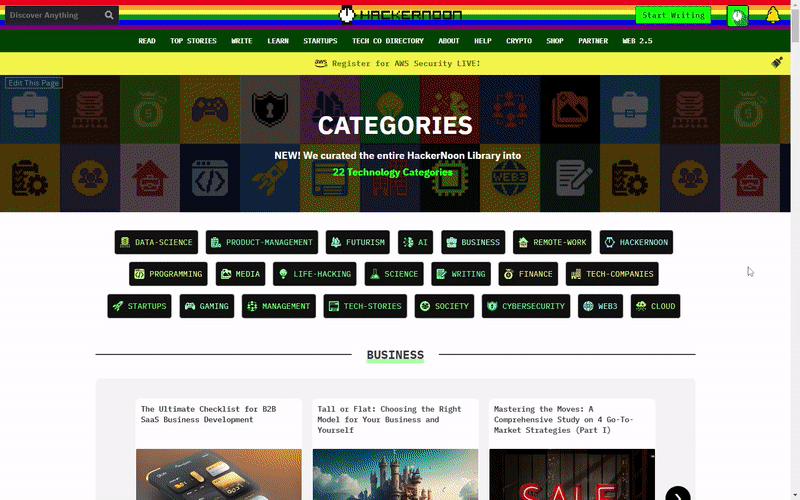Select the SCIENCE category
This screenshot has height=500, width=800.
tap(394, 274)
